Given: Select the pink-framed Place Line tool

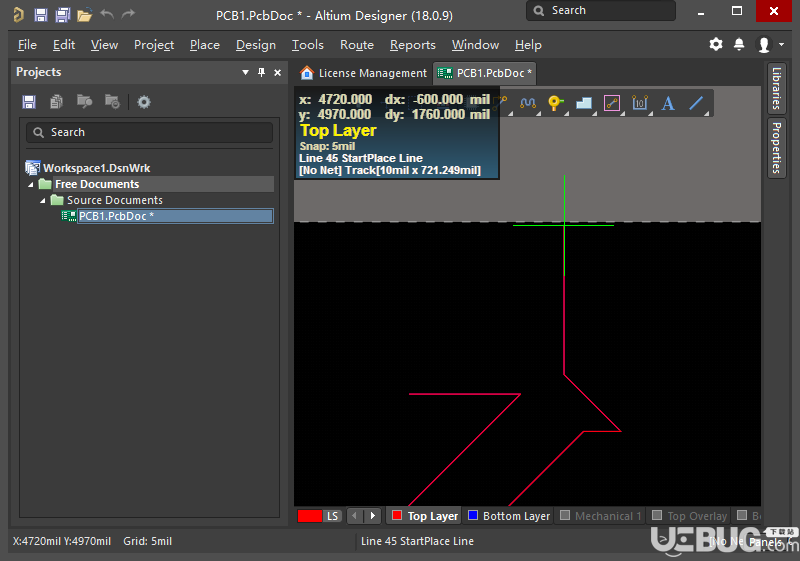Looking at the screenshot, I should pos(612,104).
